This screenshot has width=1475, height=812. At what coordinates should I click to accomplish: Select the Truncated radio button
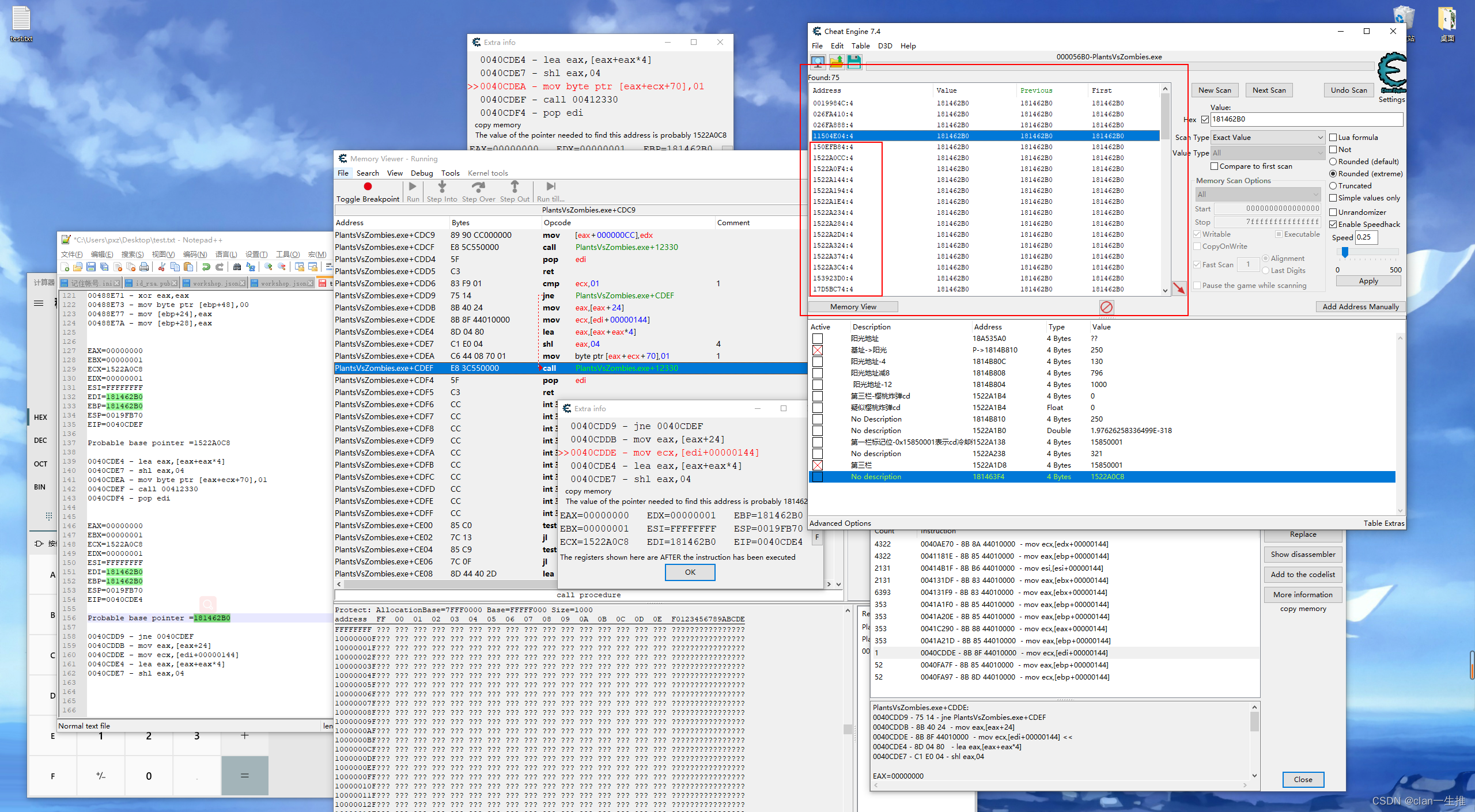(x=1333, y=186)
